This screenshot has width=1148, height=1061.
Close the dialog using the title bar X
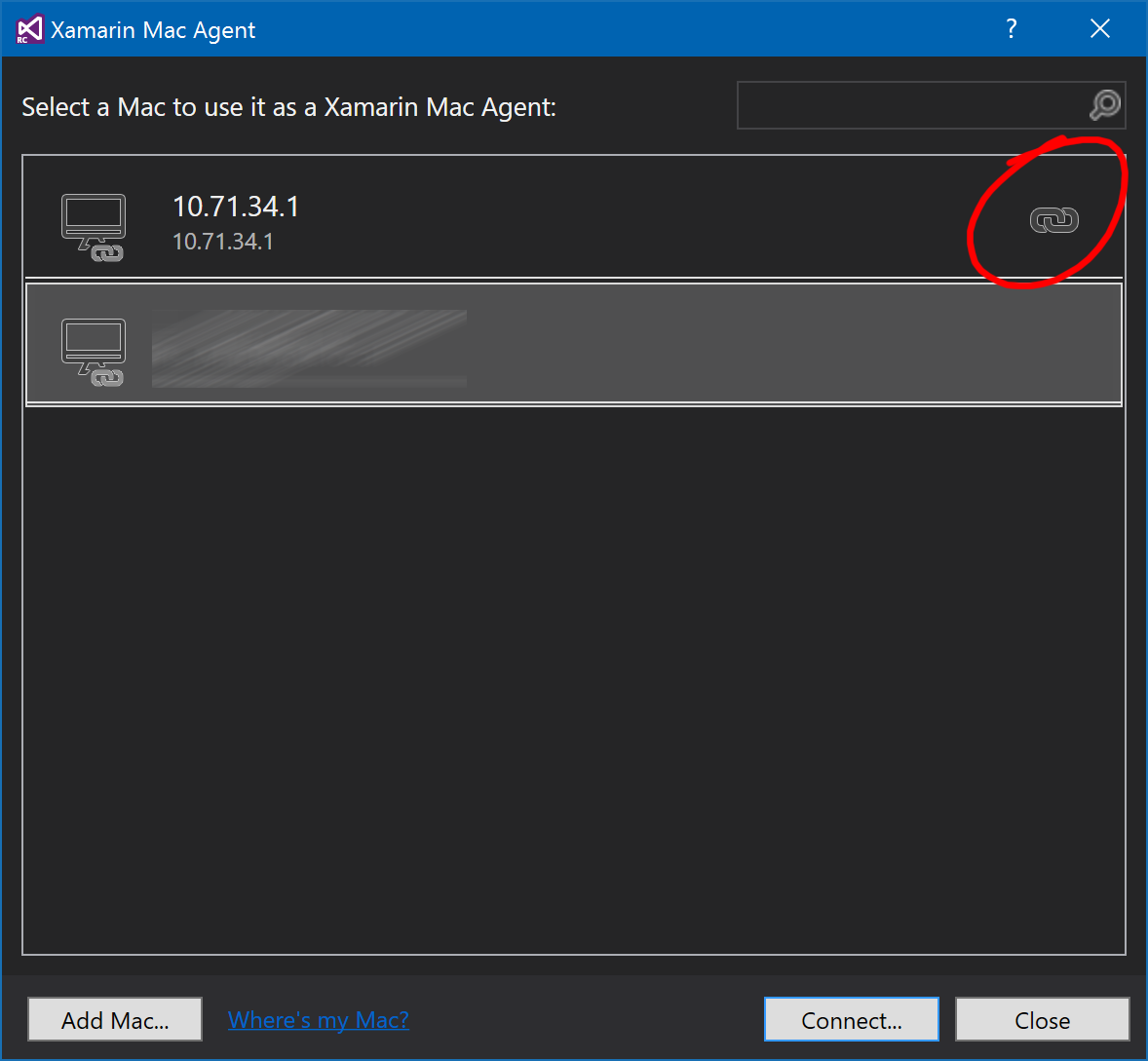(1099, 29)
